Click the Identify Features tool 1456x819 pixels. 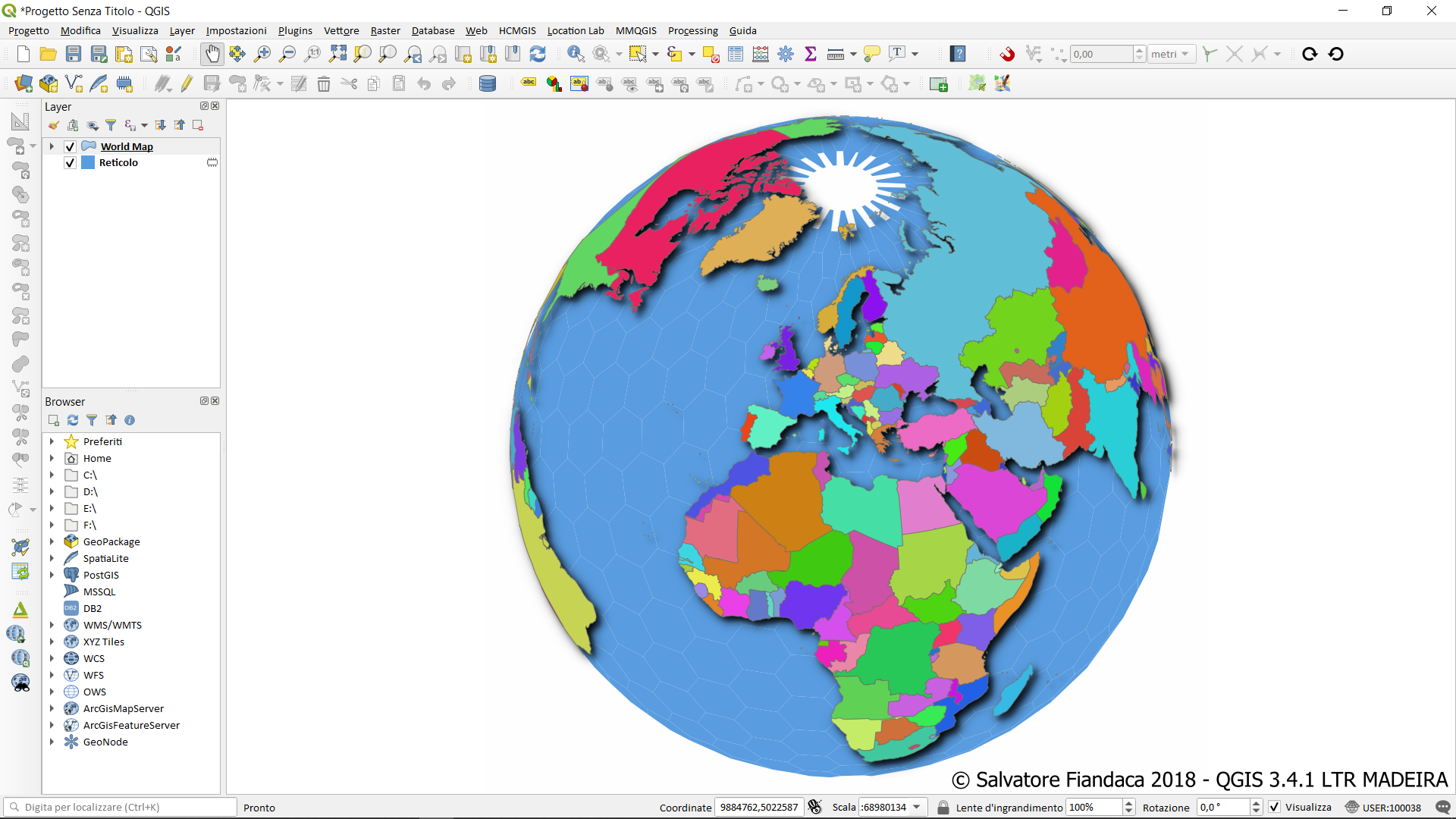576,54
